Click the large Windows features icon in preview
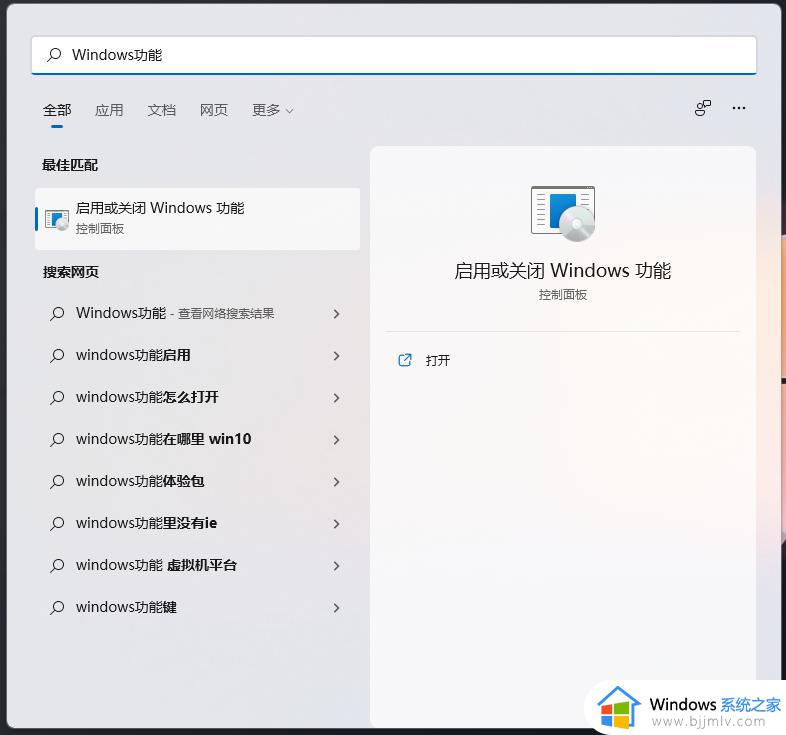This screenshot has height=735, width=786. click(563, 214)
